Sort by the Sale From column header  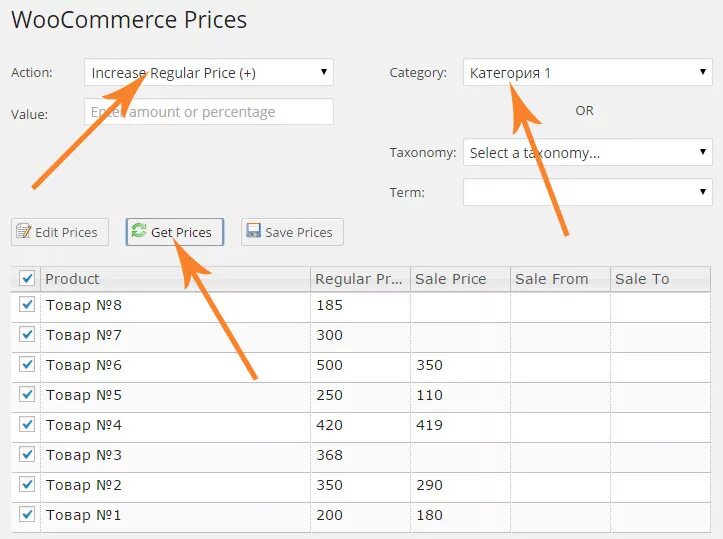[x=561, y=279]
